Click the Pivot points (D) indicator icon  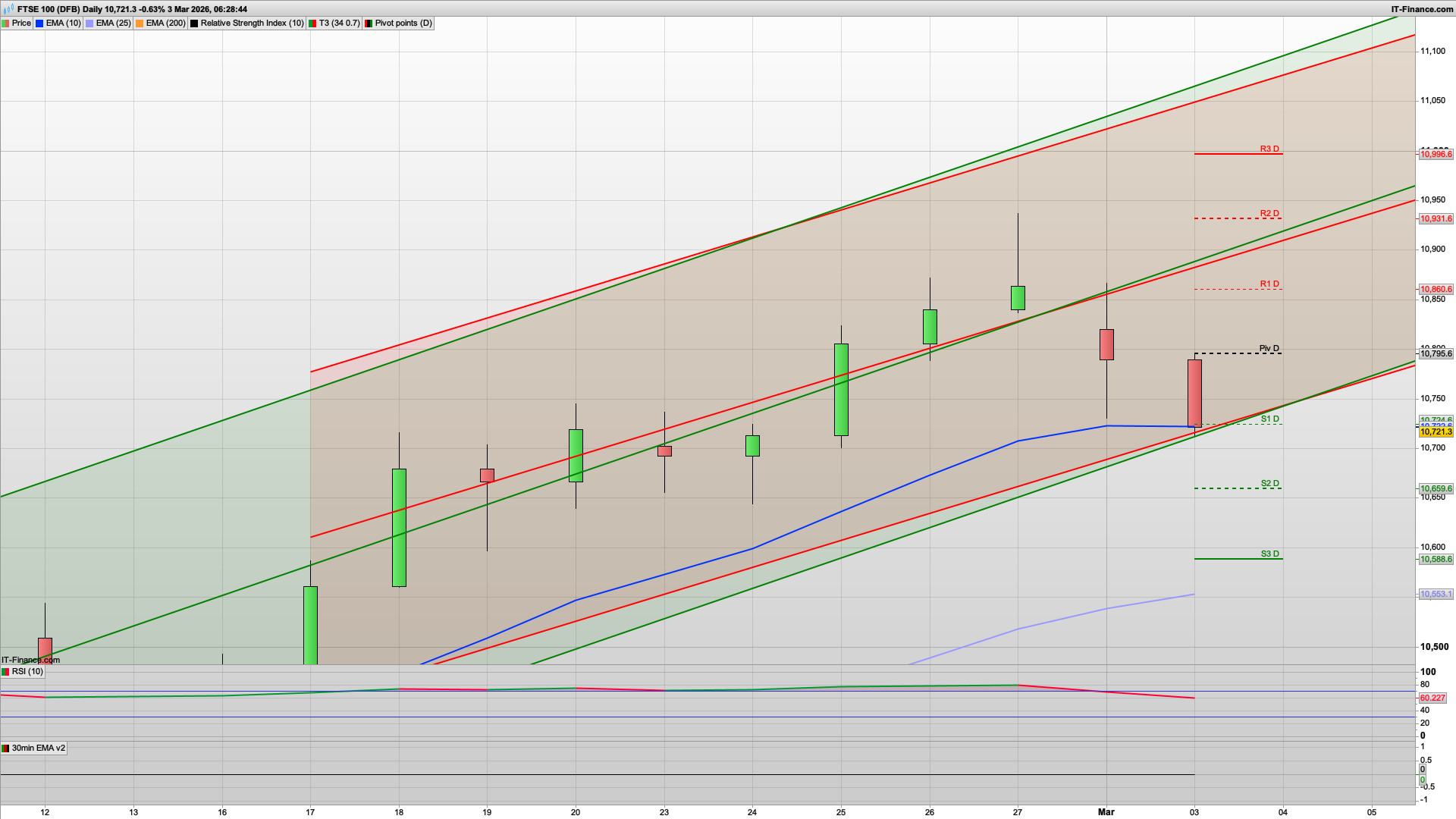pos(369,24)
